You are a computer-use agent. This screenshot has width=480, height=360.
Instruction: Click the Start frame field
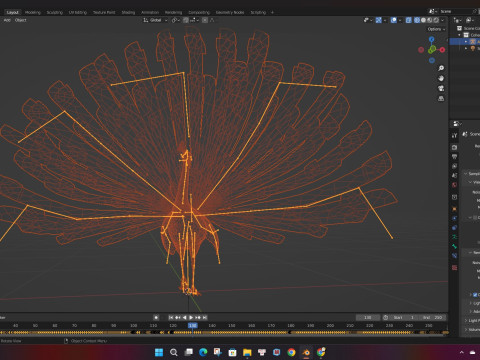(x=404, y=317)
